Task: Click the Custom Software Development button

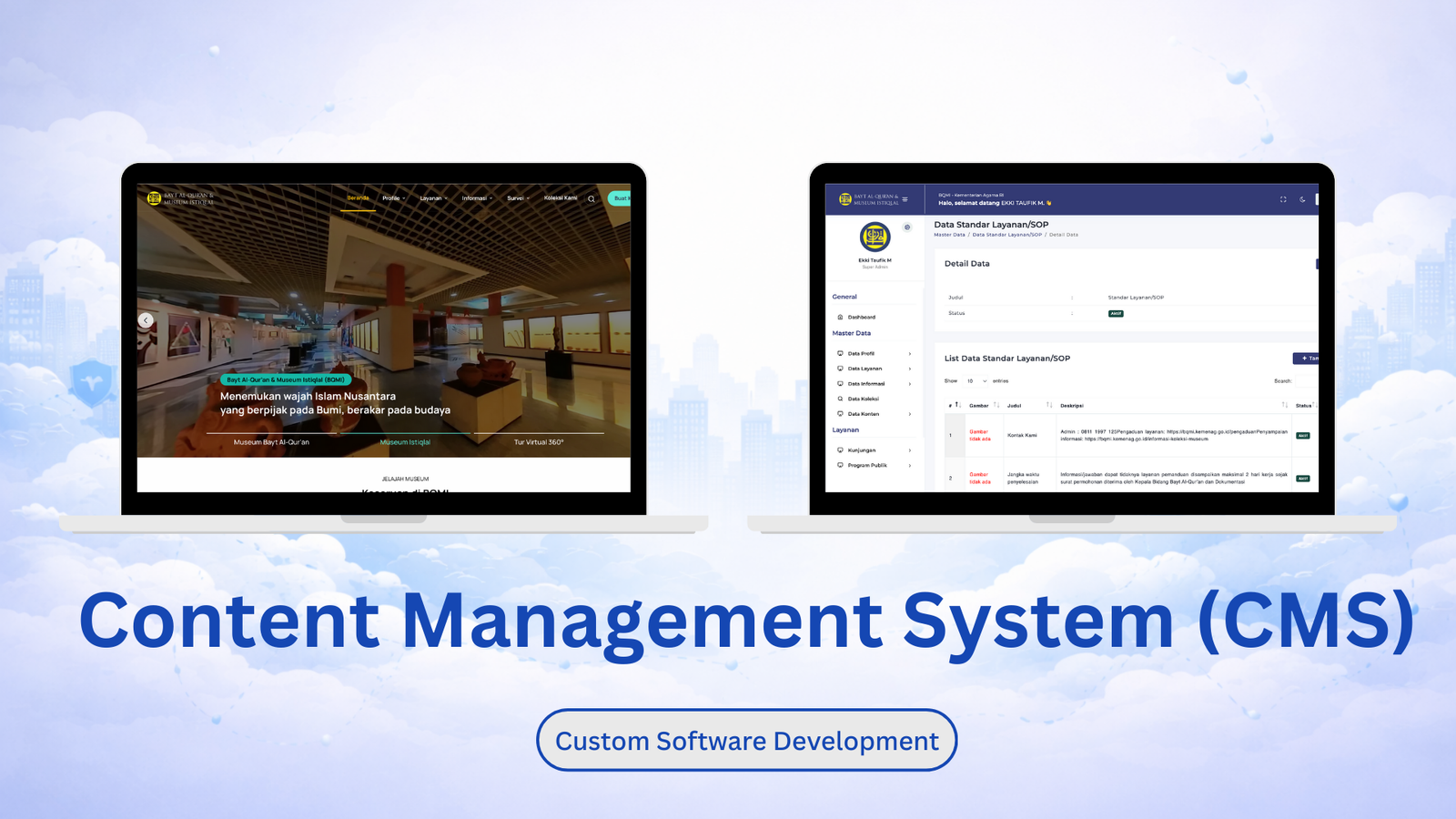Action: pyautogui.click(x=746, y=741)
